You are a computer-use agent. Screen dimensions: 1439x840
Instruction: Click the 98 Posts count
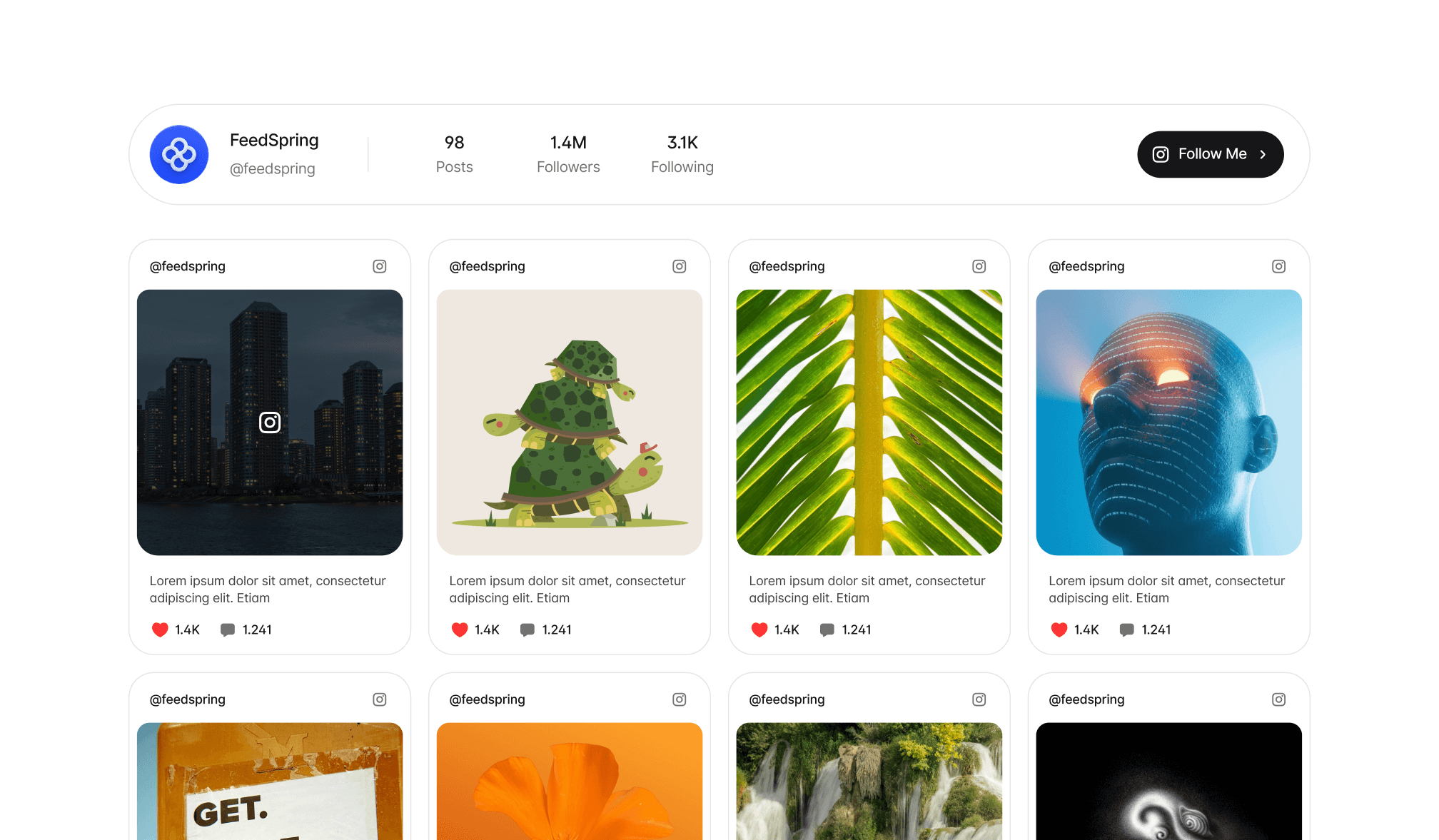click(x=454, y=154)
